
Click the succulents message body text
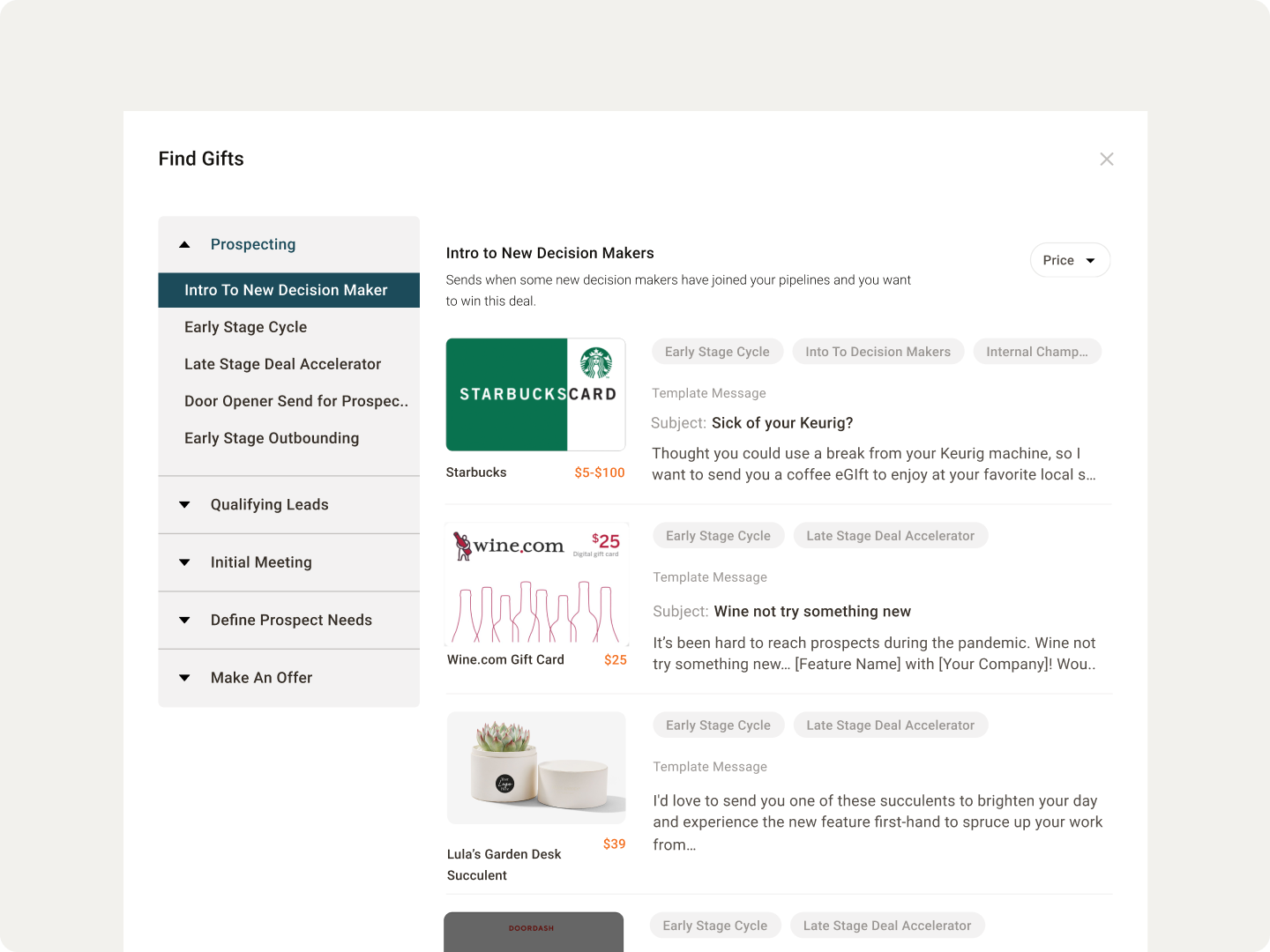pos(878,822)
